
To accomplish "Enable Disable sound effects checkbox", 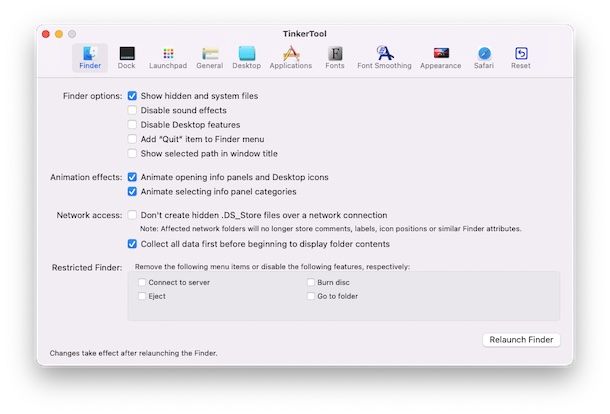I will point(132,110).
